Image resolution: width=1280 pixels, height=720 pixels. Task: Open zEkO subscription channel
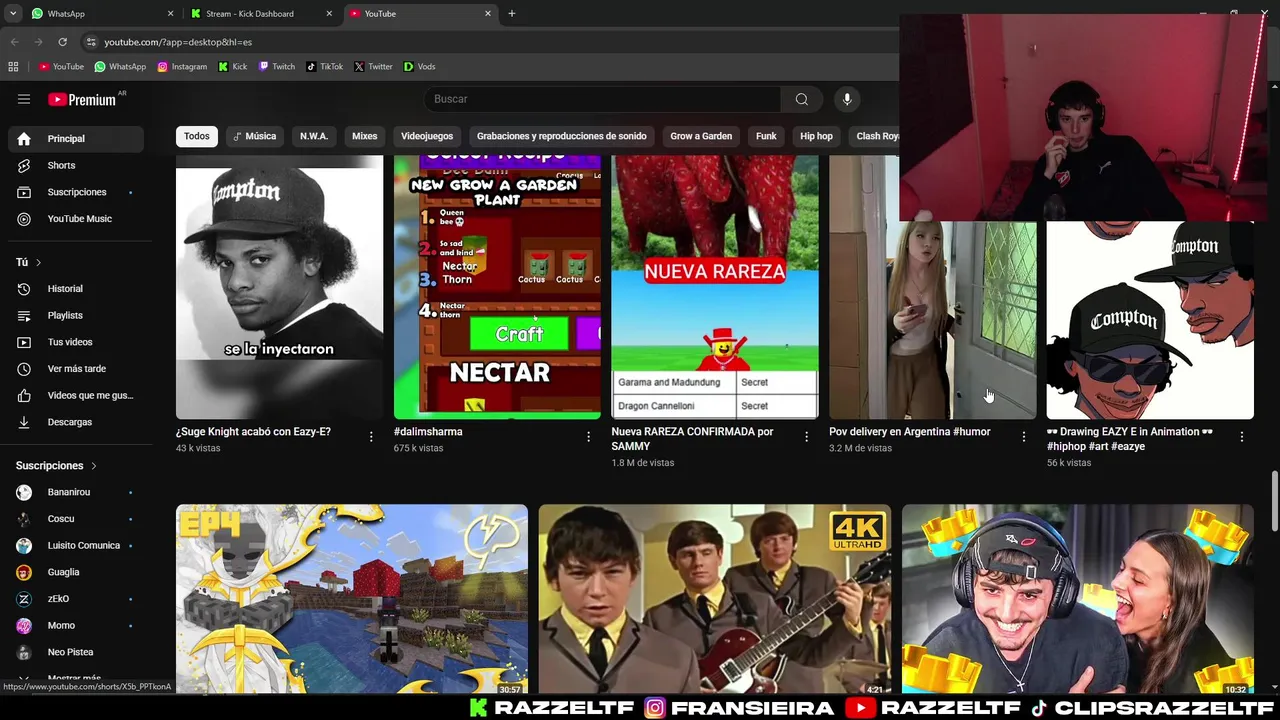pyautogui.click(x=76, y=599)
